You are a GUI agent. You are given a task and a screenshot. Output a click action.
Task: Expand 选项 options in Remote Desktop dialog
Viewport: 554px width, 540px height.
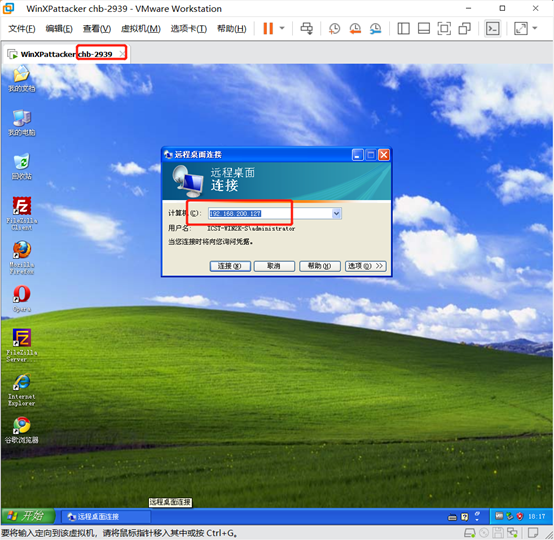coord(365,266)
